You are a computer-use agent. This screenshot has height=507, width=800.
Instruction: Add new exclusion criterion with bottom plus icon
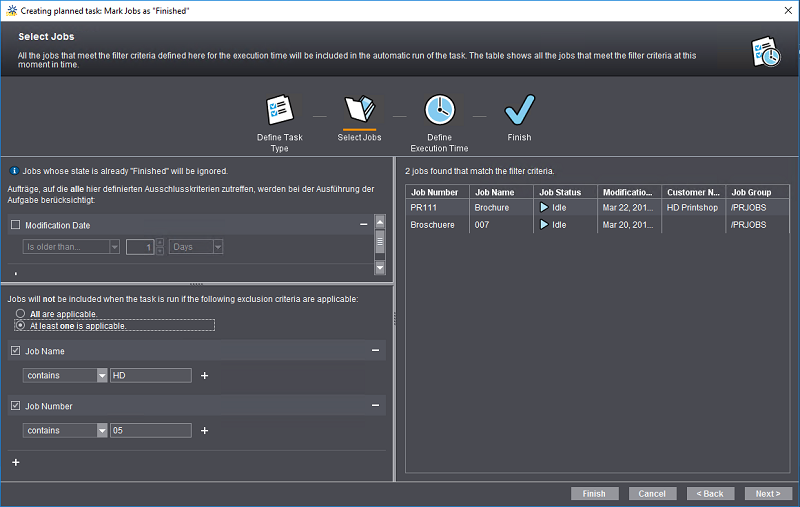15,462
